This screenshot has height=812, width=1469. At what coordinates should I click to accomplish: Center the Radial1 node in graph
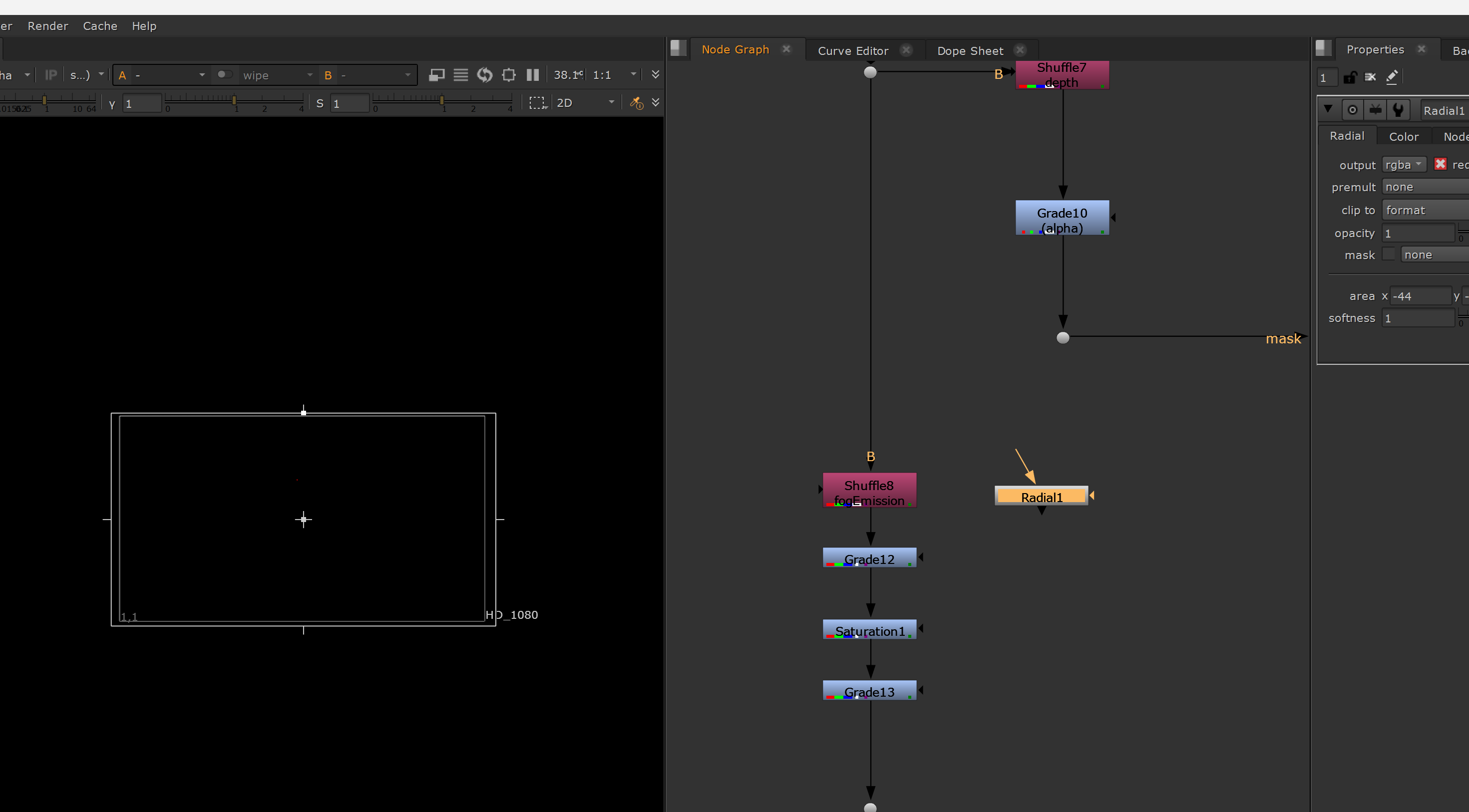1353,110
